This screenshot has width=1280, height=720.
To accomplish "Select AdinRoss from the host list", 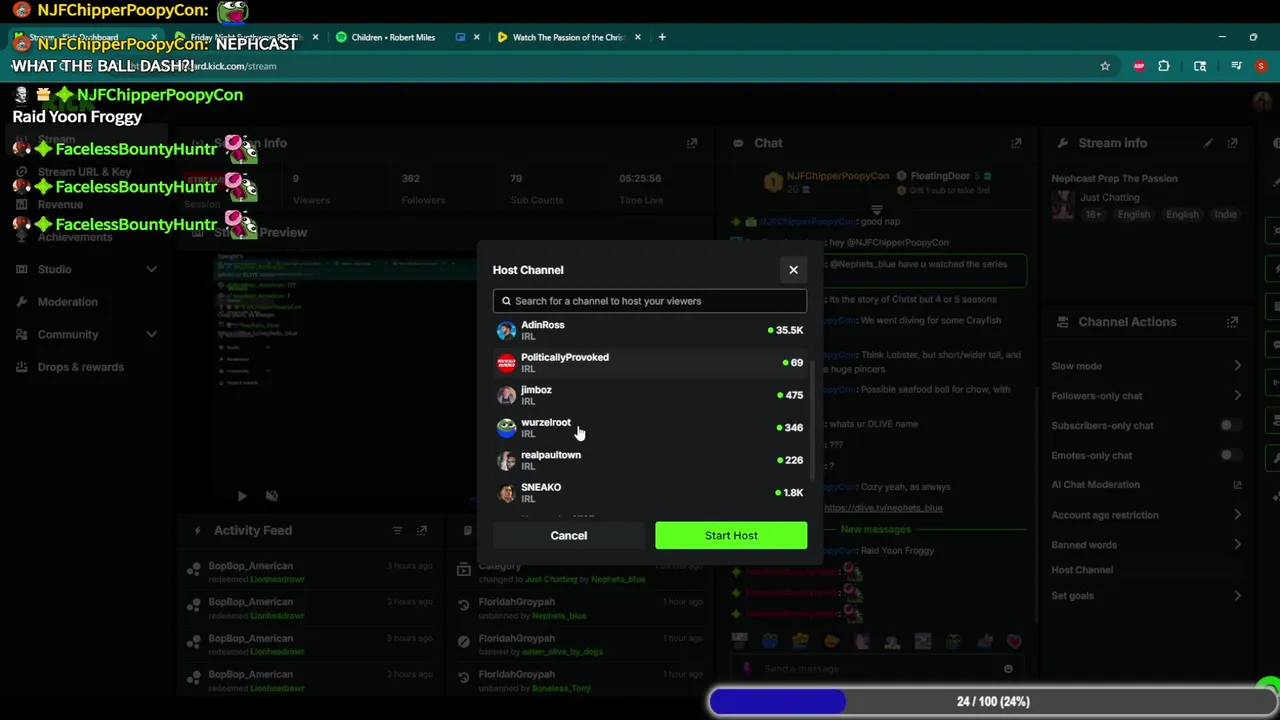I will coord(650,330).
